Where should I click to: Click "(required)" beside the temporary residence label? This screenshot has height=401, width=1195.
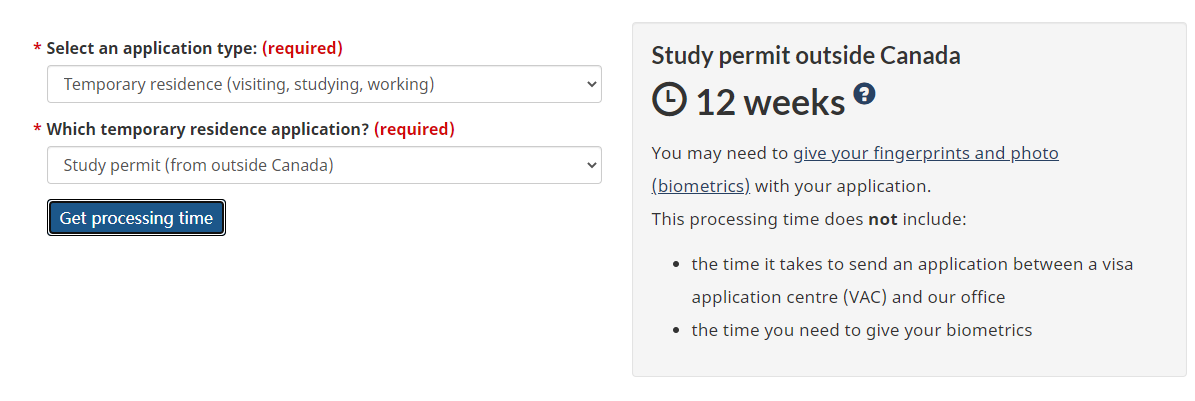pos(414,129)
